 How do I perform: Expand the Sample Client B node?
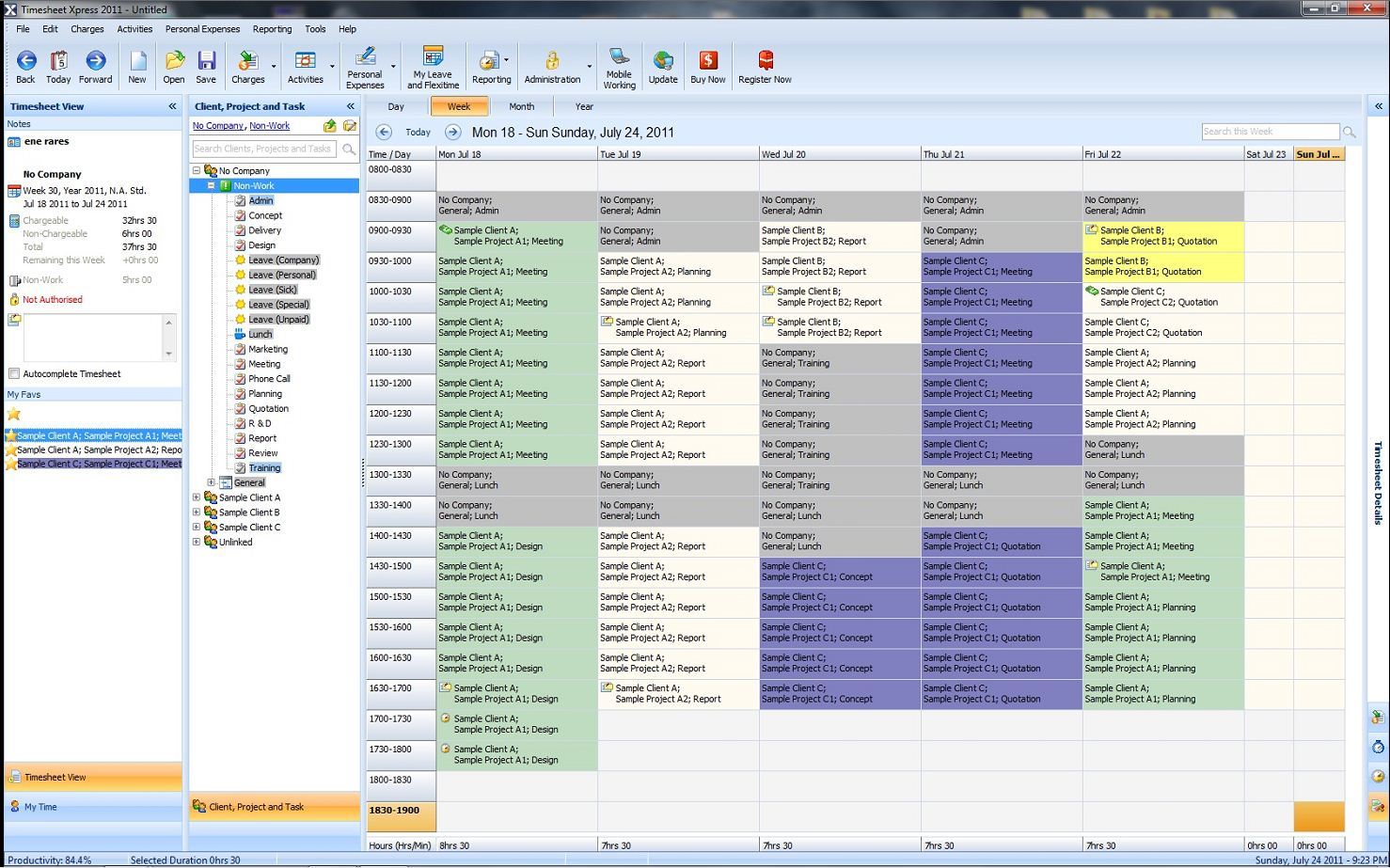197,513
